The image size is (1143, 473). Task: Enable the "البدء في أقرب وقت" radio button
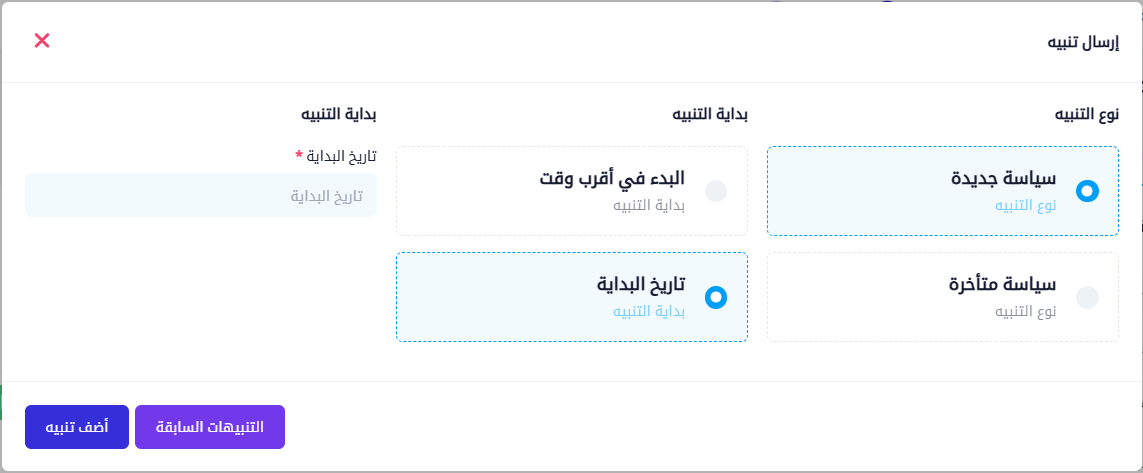[x=716, y=191]
